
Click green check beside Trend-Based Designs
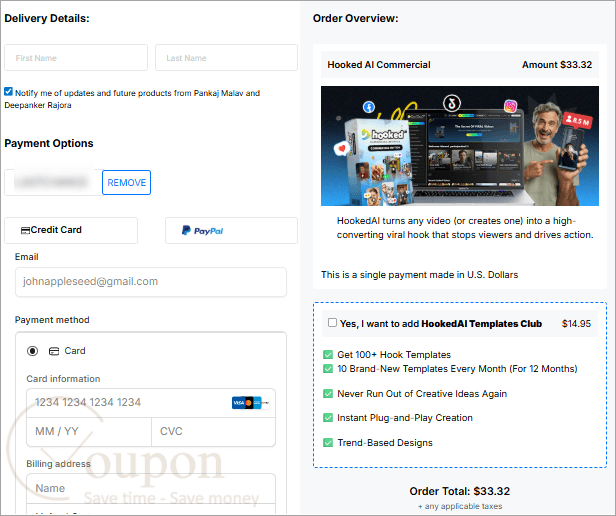pyautogui.click(x=328, y=443)
